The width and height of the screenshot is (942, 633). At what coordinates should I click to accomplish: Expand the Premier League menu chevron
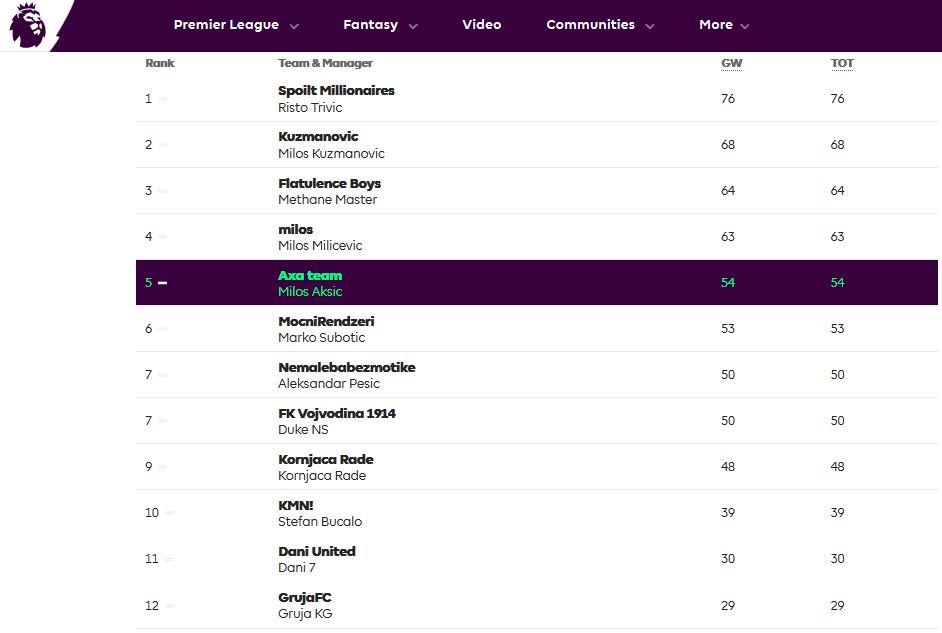294,26
